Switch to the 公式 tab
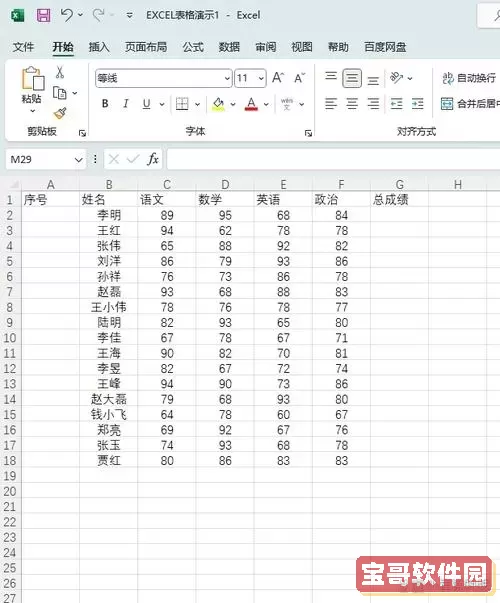The height and width of the screenshot is (603, 500). click(x=193, y=47)
